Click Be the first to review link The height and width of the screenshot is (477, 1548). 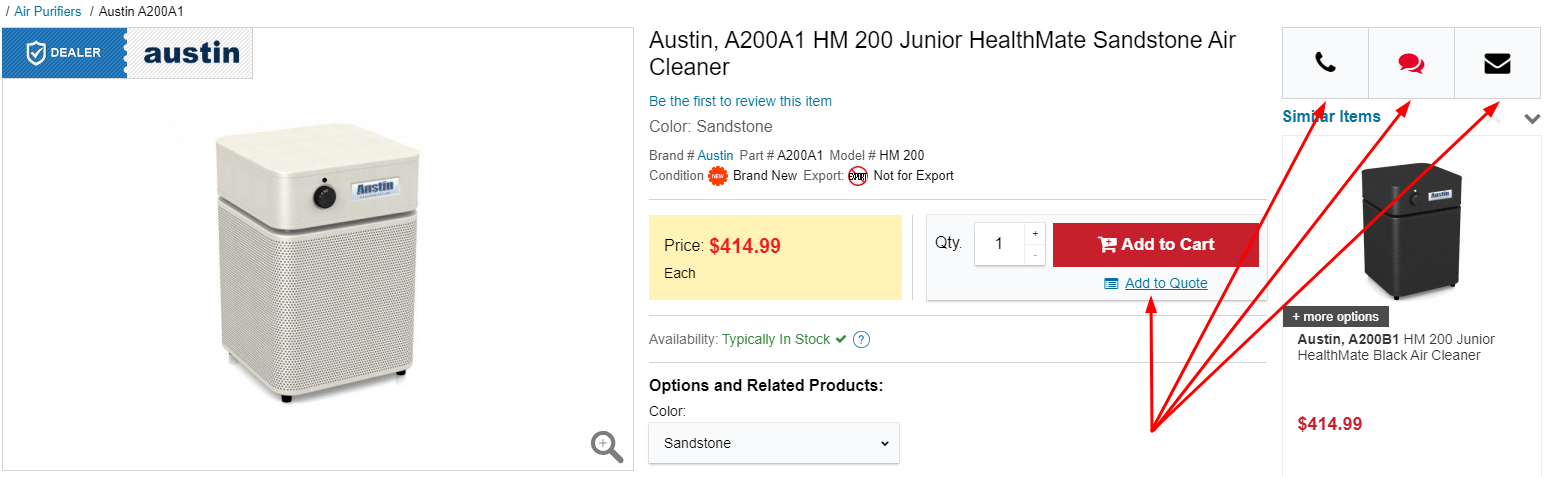click(740, 101)
